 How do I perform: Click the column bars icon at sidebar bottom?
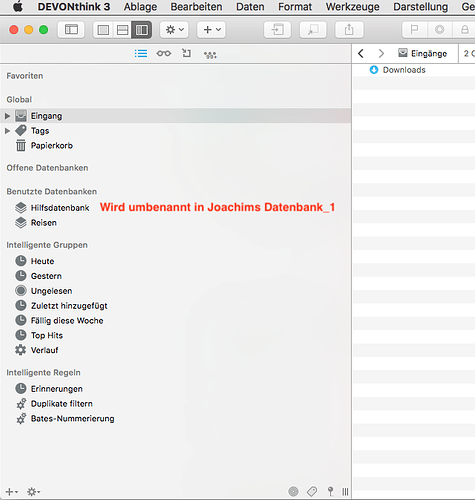(x=345, y=492)
